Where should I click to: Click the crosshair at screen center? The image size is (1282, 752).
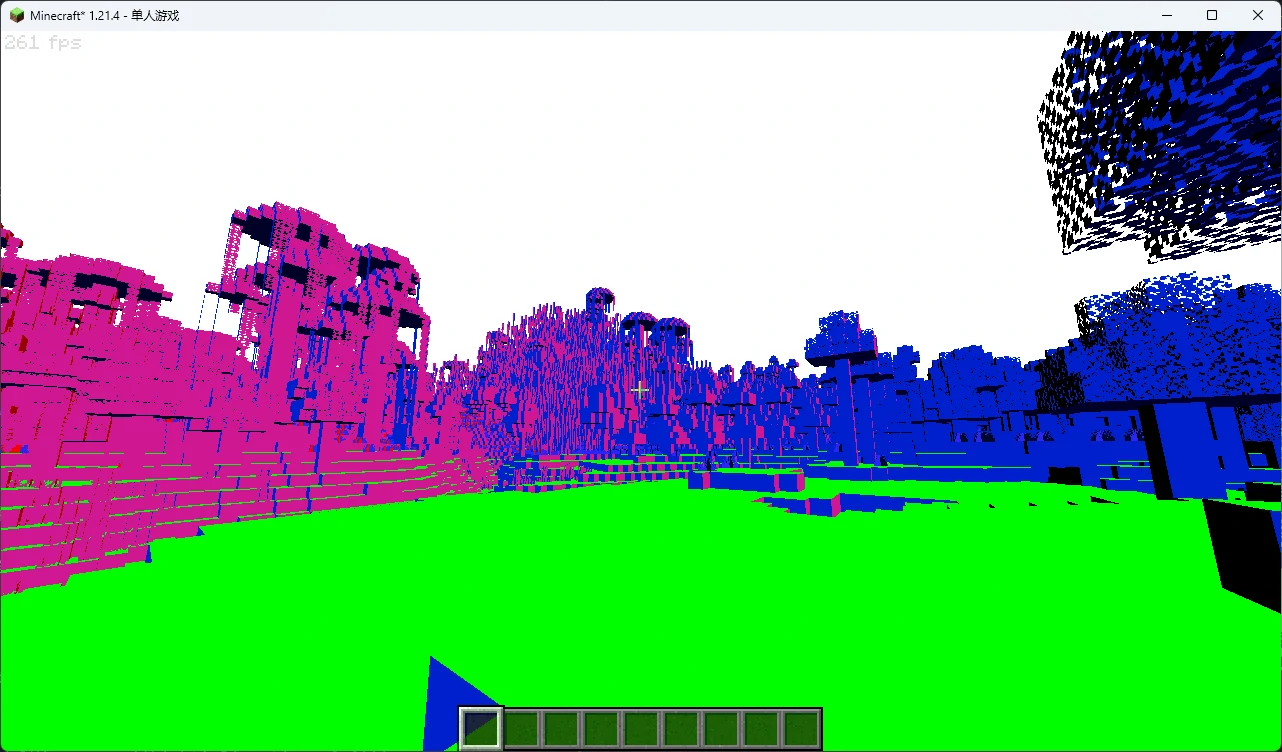640,390
